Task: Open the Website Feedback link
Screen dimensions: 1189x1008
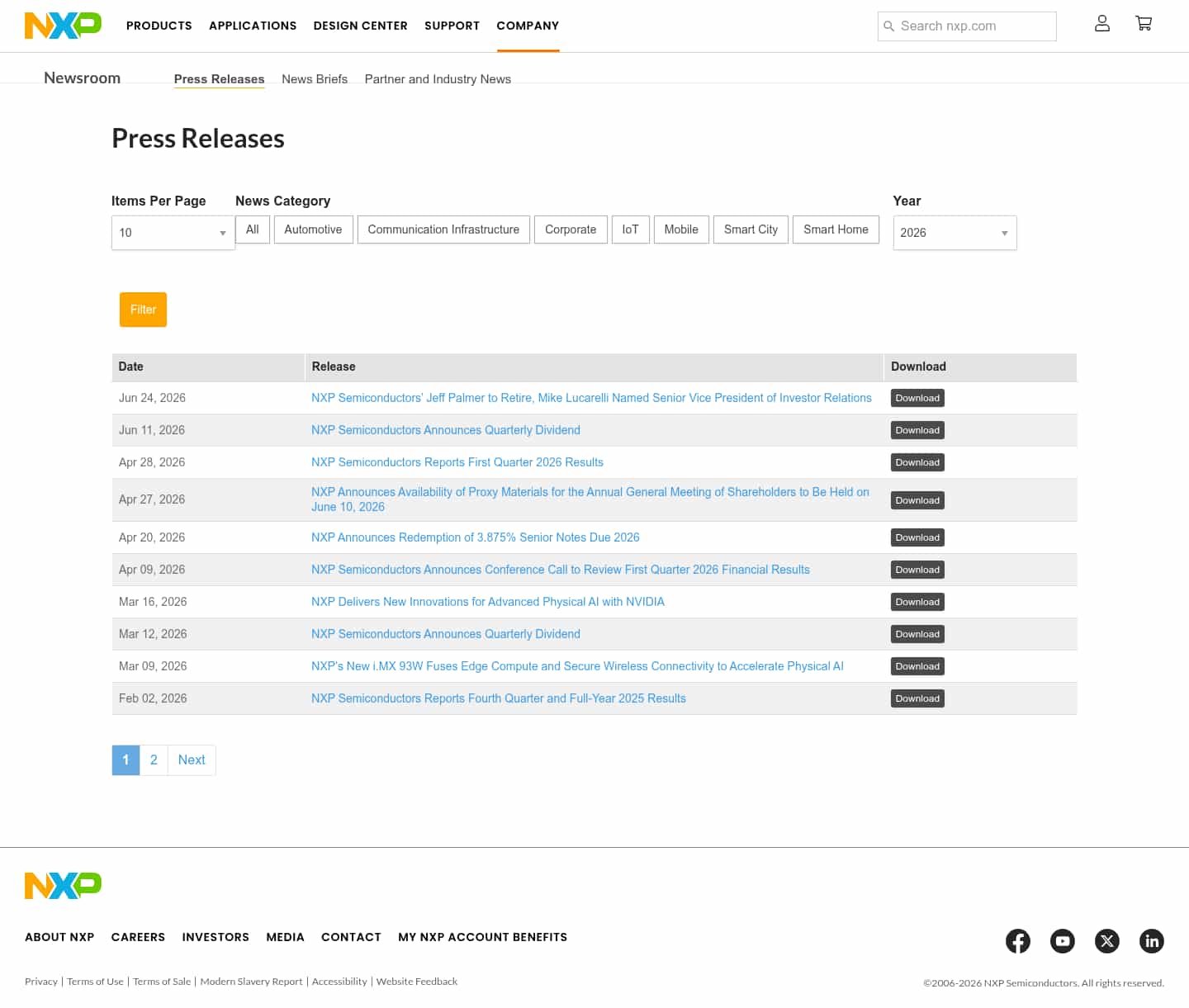Action: pyautogui.click(x=417, y=982)
